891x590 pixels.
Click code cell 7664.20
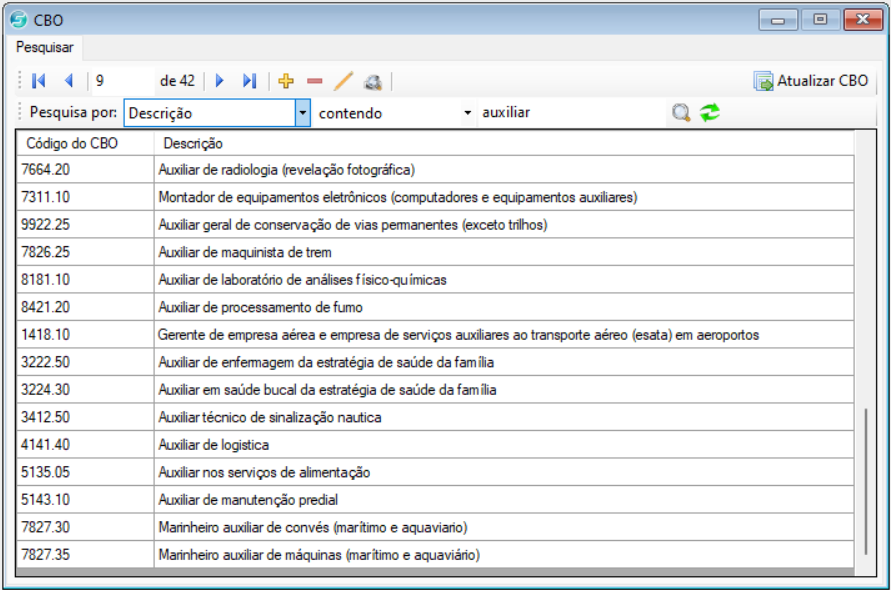pos(85,169)
